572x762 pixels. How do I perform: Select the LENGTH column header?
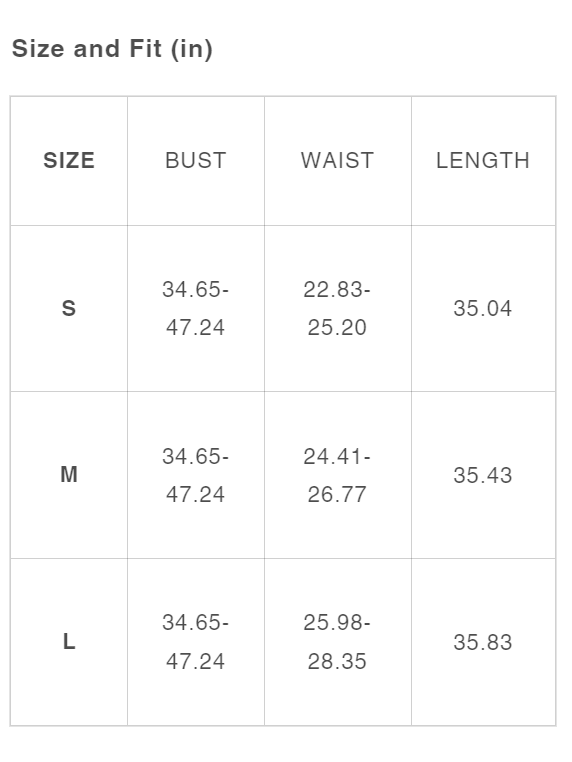click(x=483, y=160)
